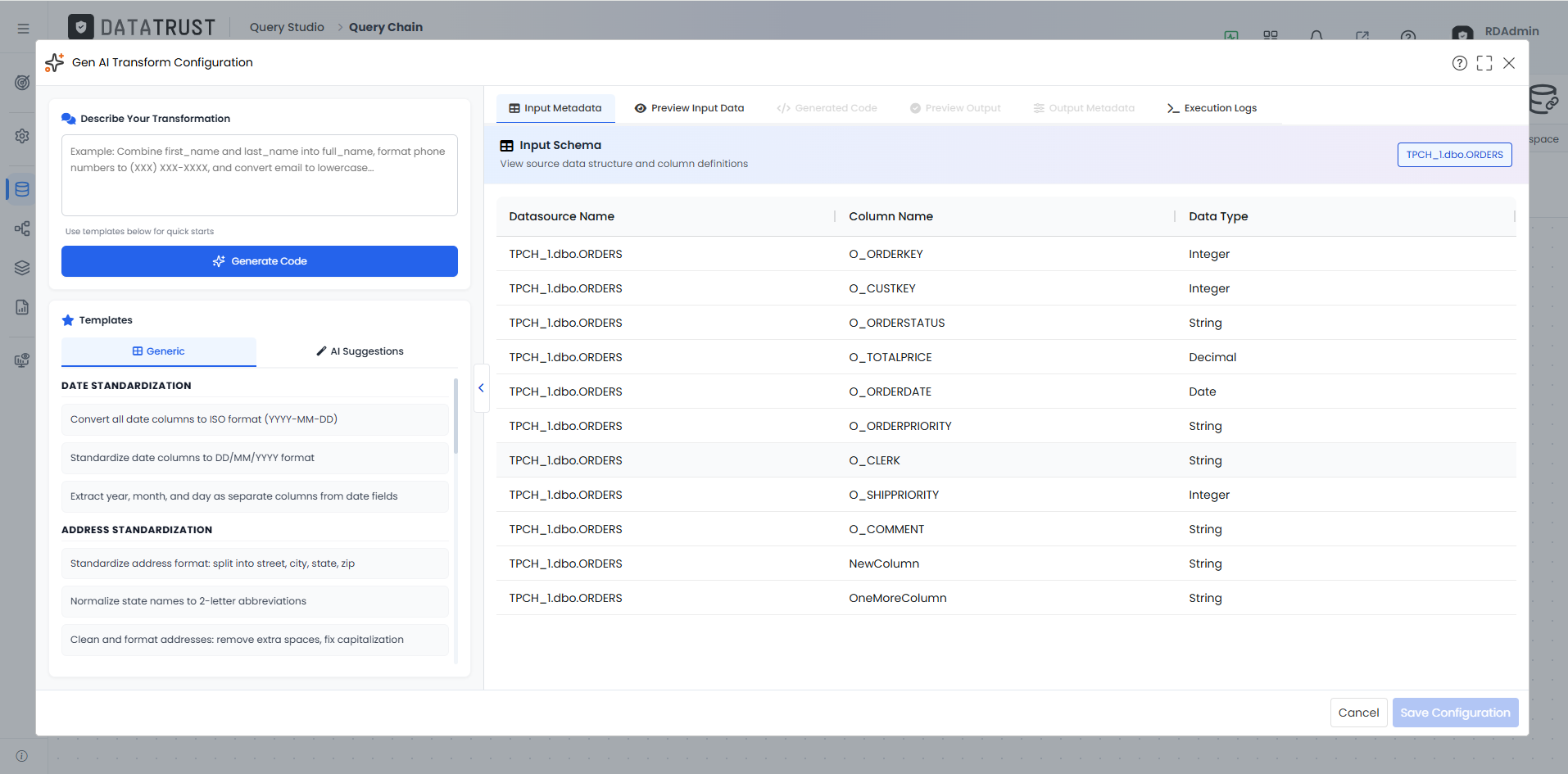Open the hamburger menu in background window

pos(23,28)
